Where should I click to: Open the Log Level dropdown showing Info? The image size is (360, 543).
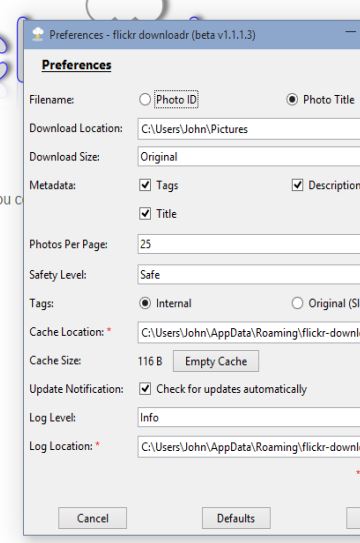point(249,417)
